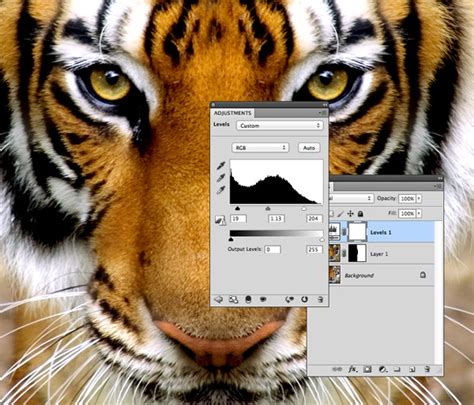Click mask link on Levels 1 layer

[344, 232]
